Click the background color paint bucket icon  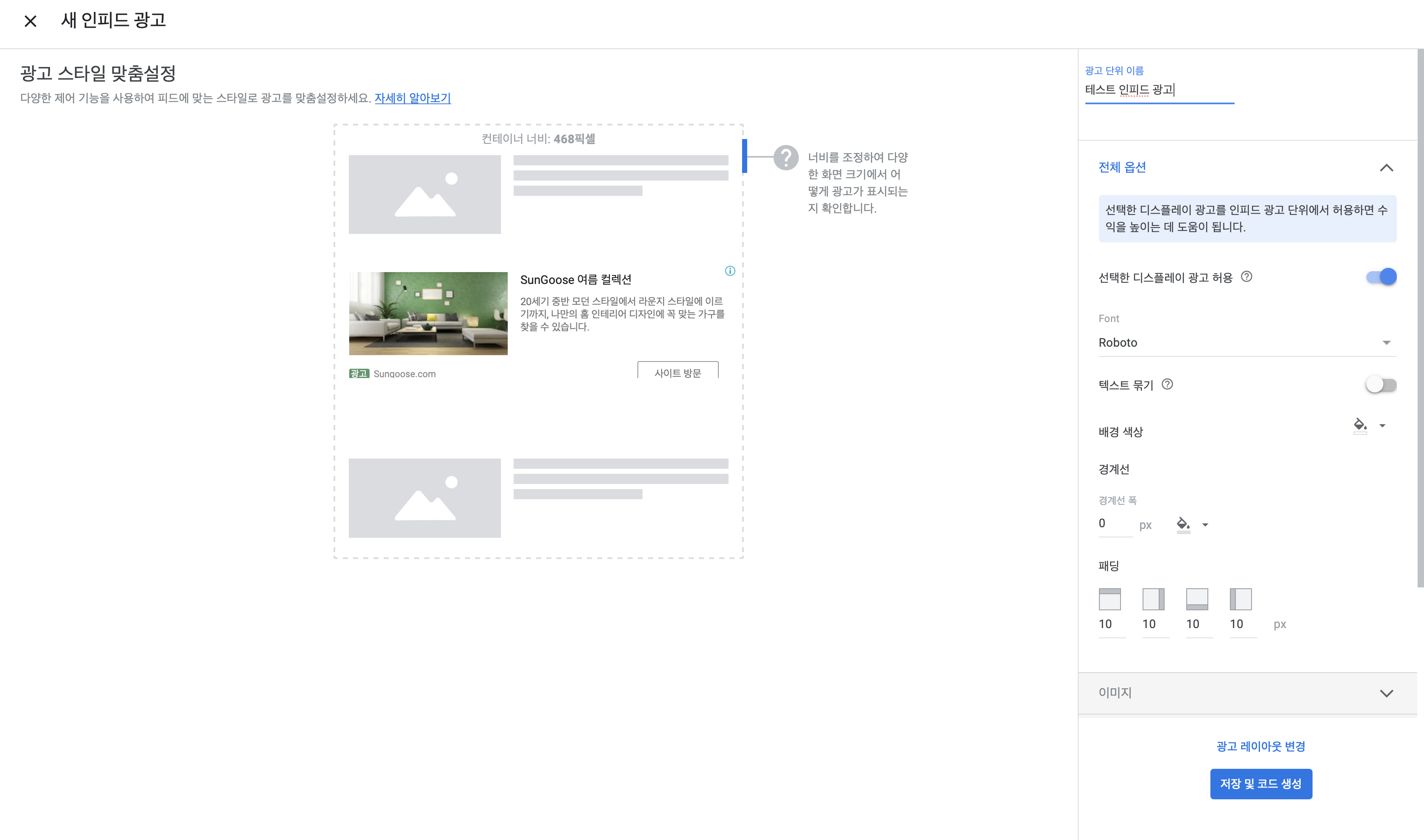point(1360,425)
